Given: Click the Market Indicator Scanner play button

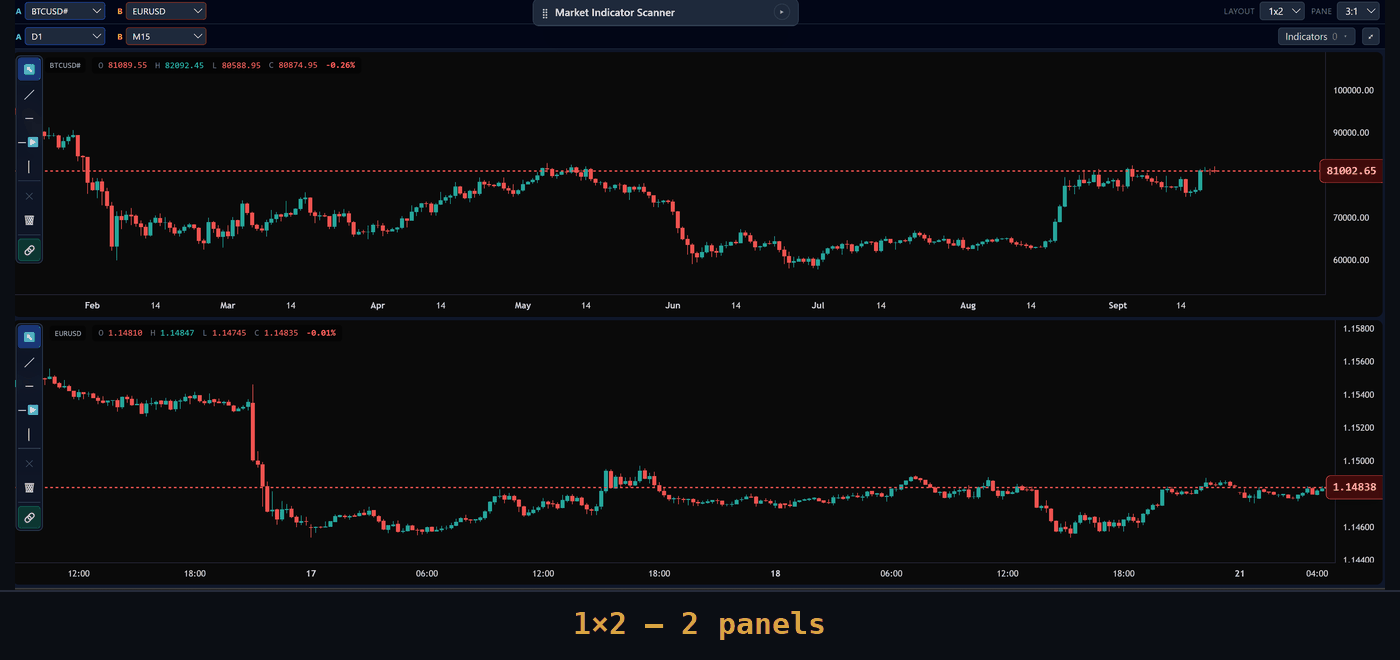Looking at the screenshot, I should tap(781, 12).
